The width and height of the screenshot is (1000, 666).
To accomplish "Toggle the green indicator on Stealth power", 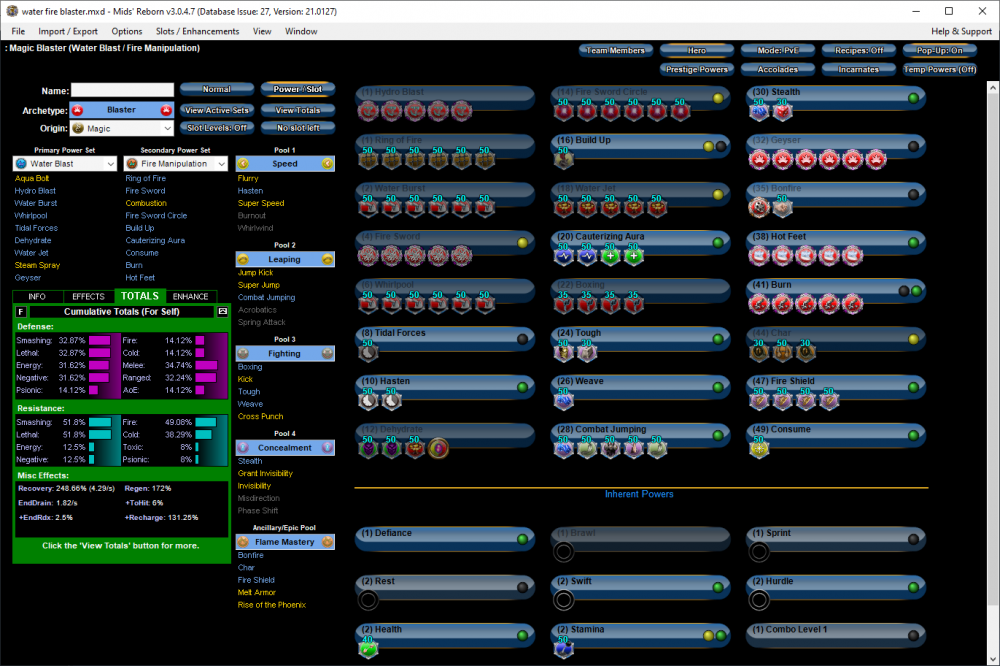I will (x=913, y=98).
